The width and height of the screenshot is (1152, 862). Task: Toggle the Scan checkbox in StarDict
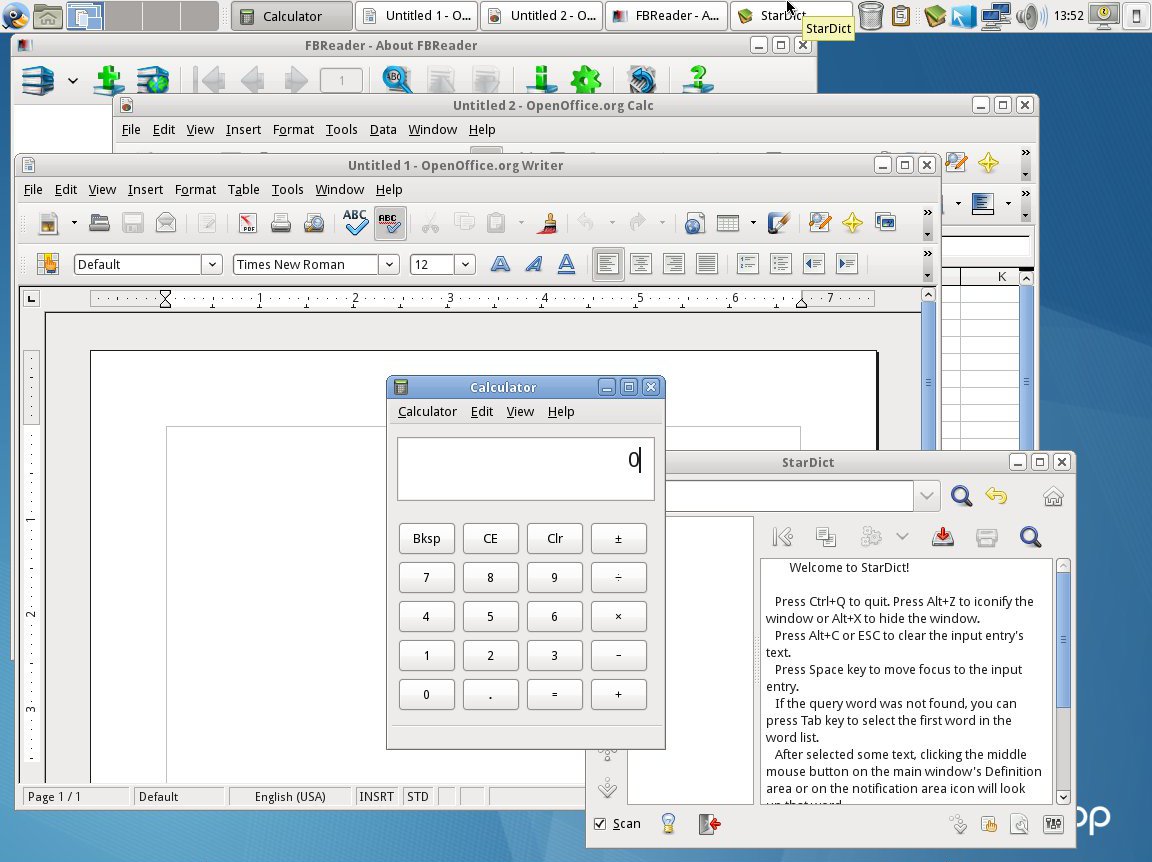click(600, 824)
